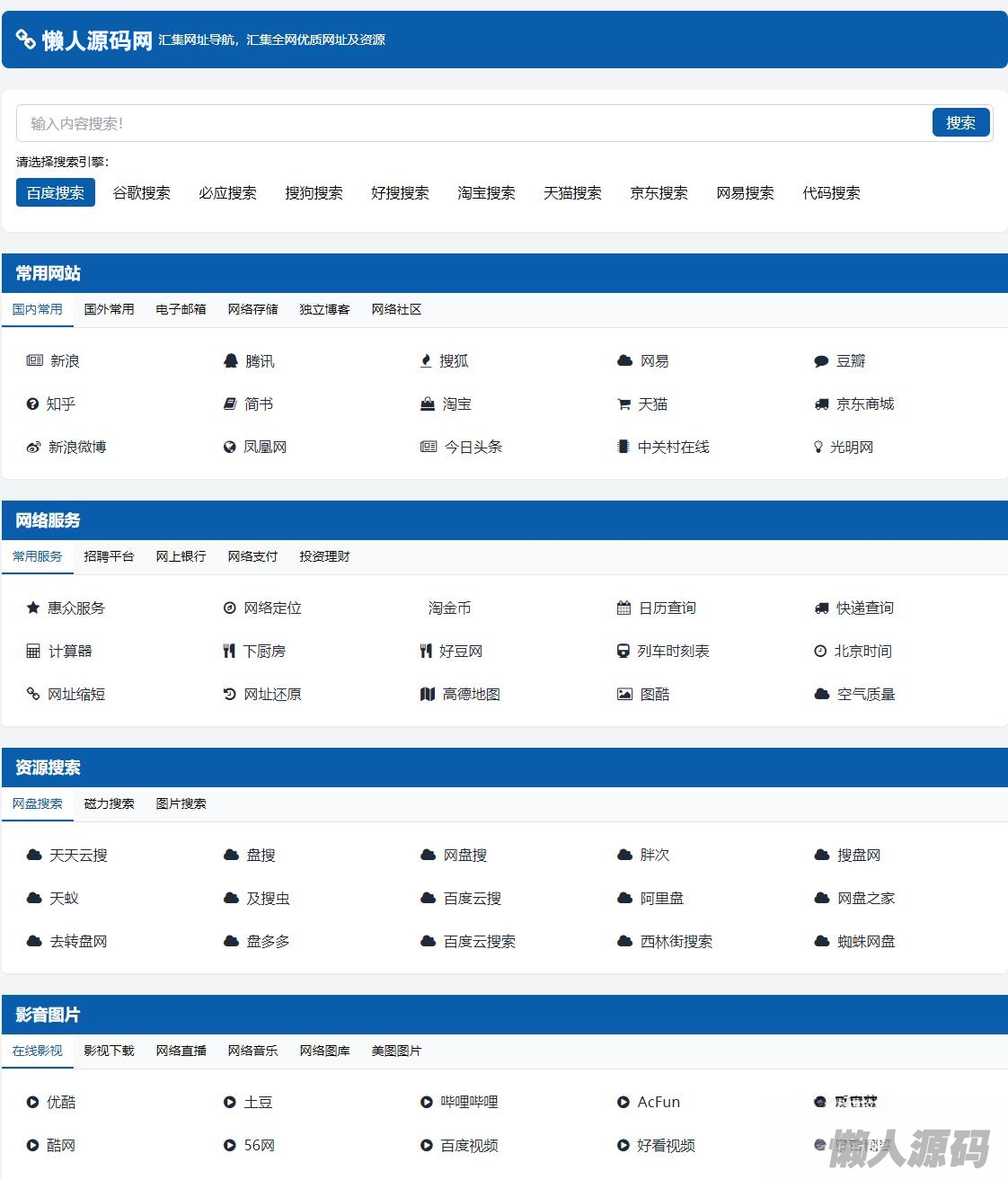The width and height of the screenshot is (1008, 1180).
Task: Select 代码搜索 search engine
Action: [831, 192]
